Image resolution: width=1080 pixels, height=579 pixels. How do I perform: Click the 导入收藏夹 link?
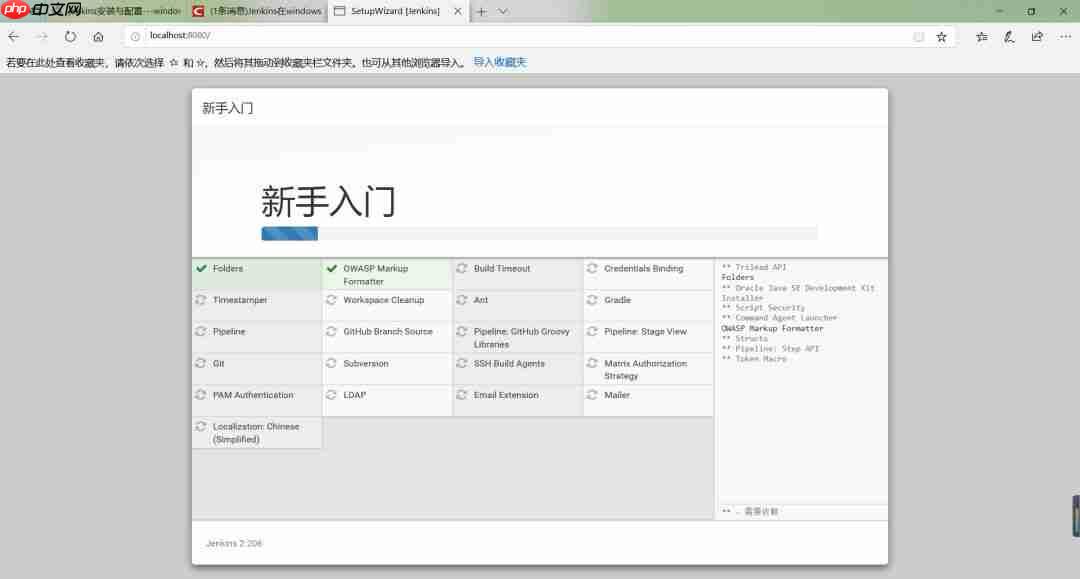pos(498,61)
